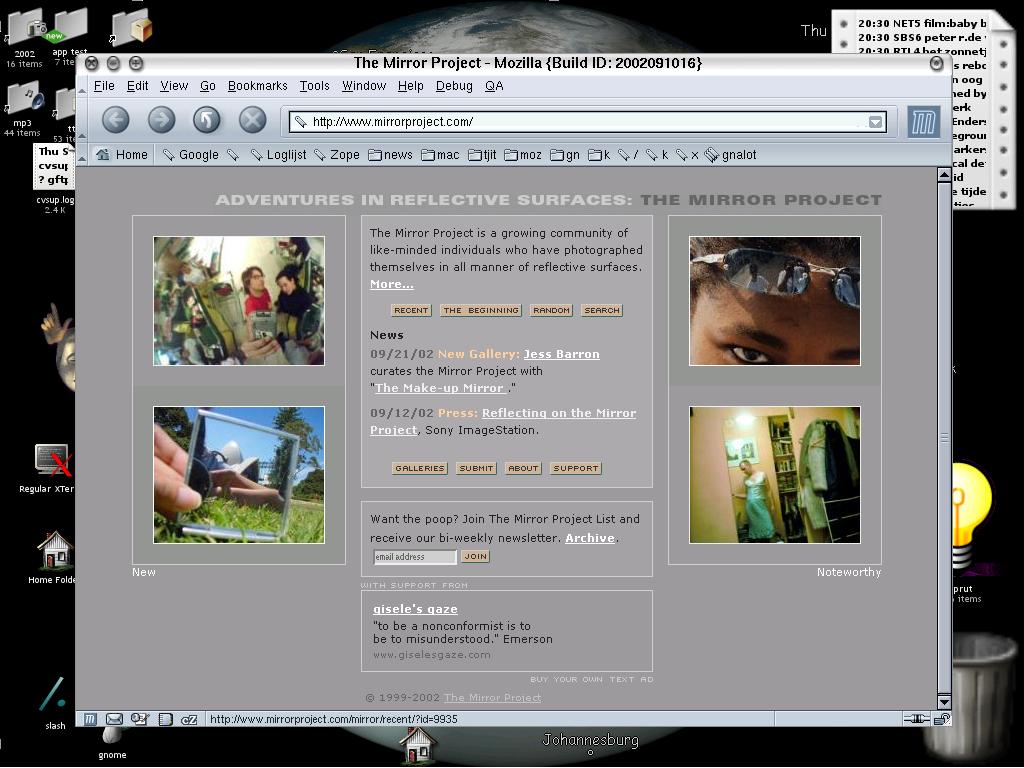Screen dimensions: 1024x768
Task: Stop loading with the X Stop button
Action: (252, 120)
